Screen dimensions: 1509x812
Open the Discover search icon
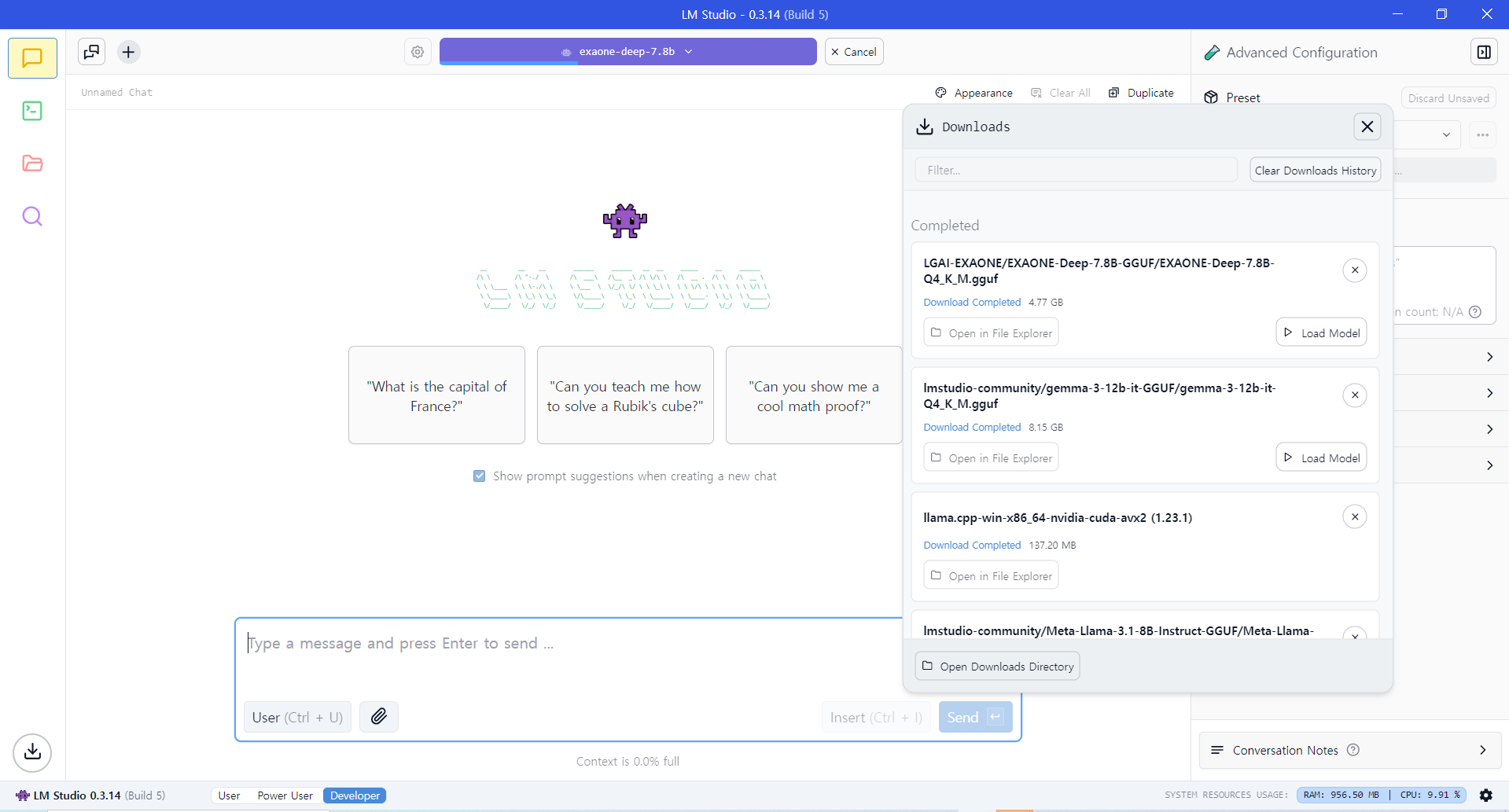32,216
